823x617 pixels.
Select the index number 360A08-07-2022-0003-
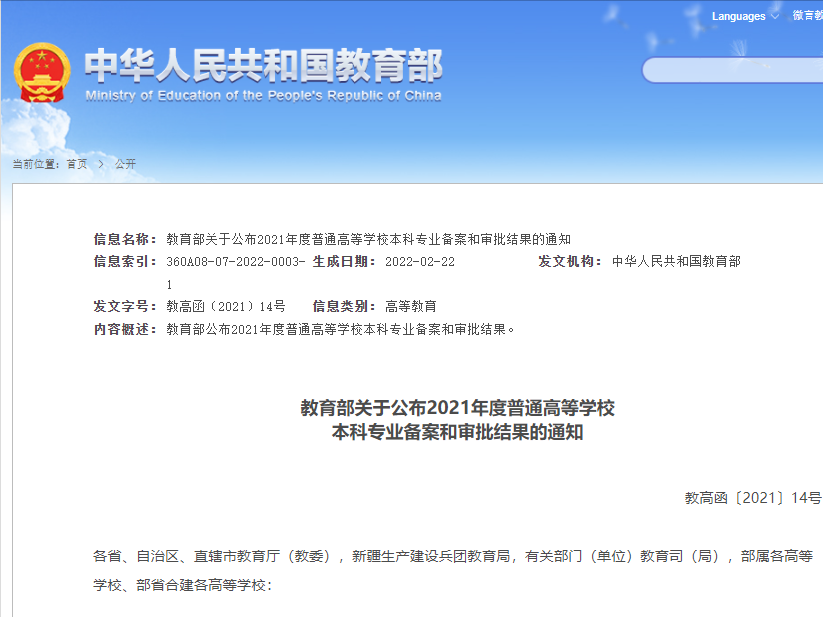(236, 262)
